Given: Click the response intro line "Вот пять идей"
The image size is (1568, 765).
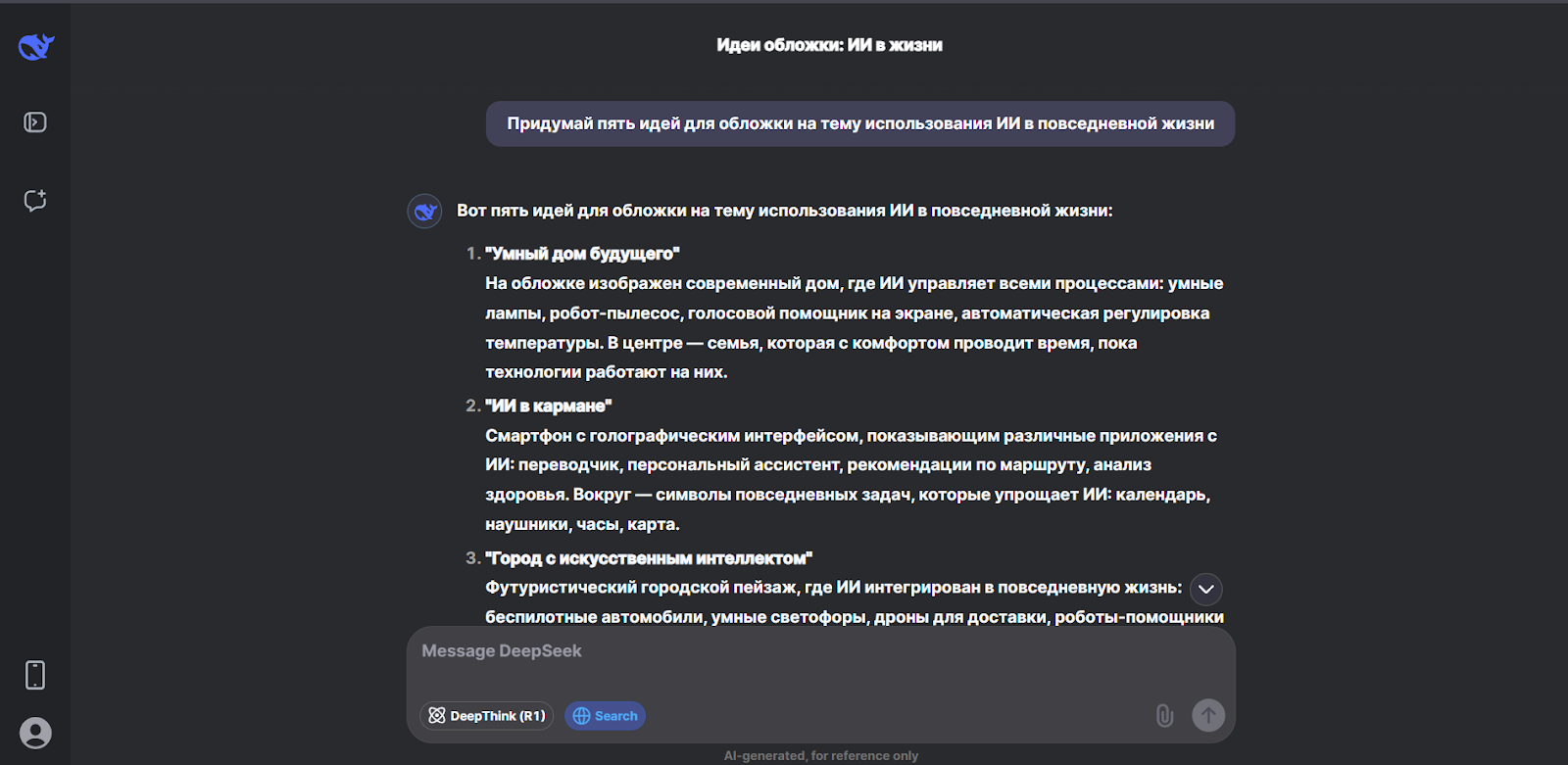Looking at the screenshot, I should click(x=784, y=211).
